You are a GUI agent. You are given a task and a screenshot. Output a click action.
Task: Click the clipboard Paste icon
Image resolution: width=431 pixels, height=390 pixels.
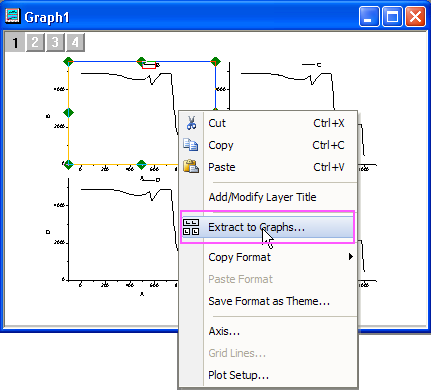191,166
